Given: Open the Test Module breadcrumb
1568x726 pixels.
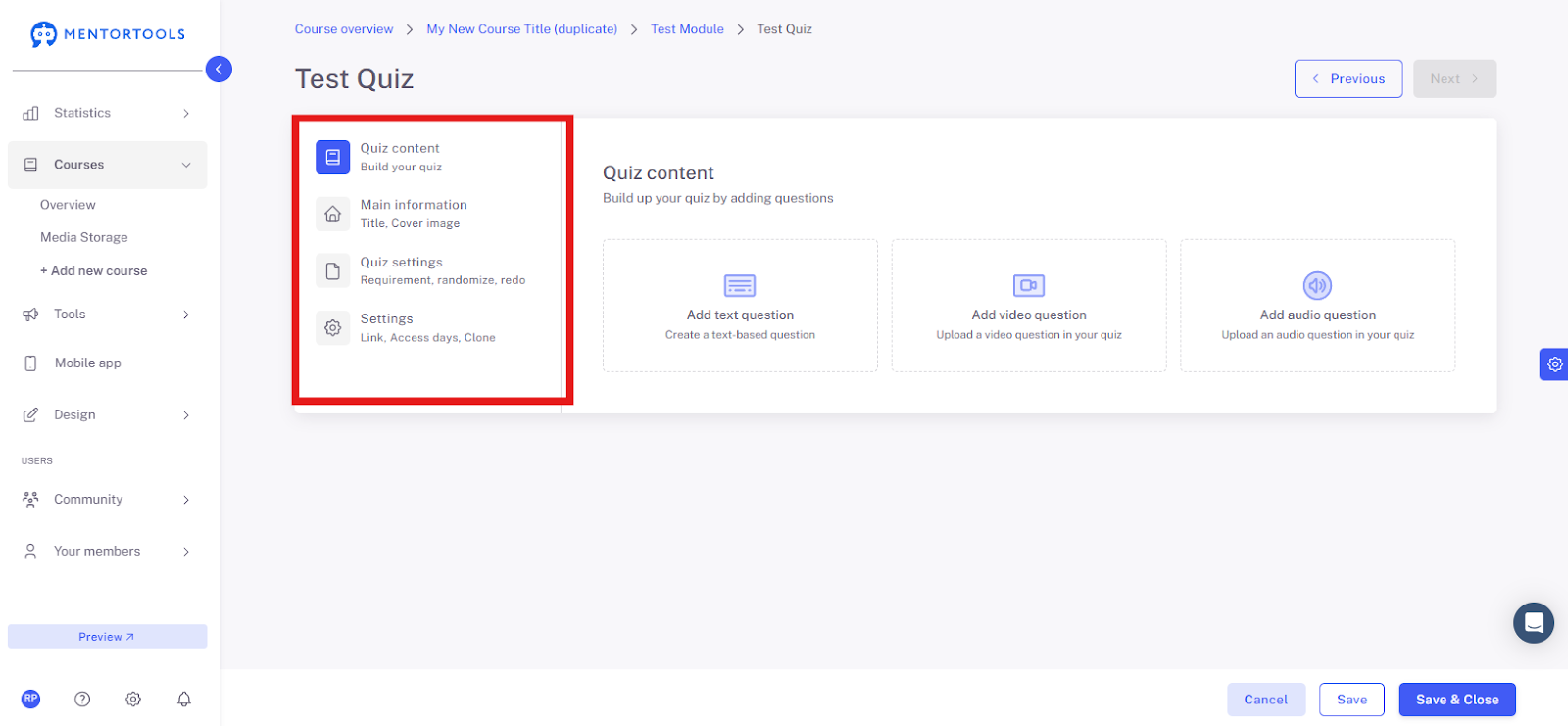Looking at the screenshot, I should [x=687, y=29].
